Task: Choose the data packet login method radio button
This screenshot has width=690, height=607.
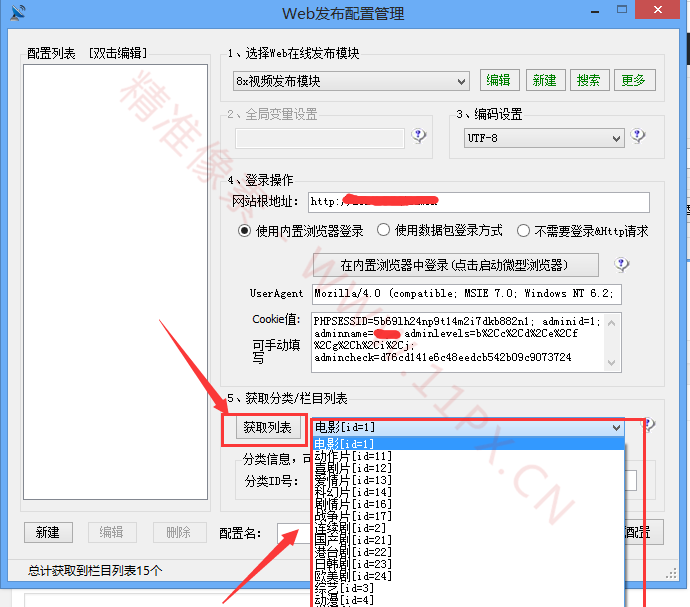Action: point(383,231)
